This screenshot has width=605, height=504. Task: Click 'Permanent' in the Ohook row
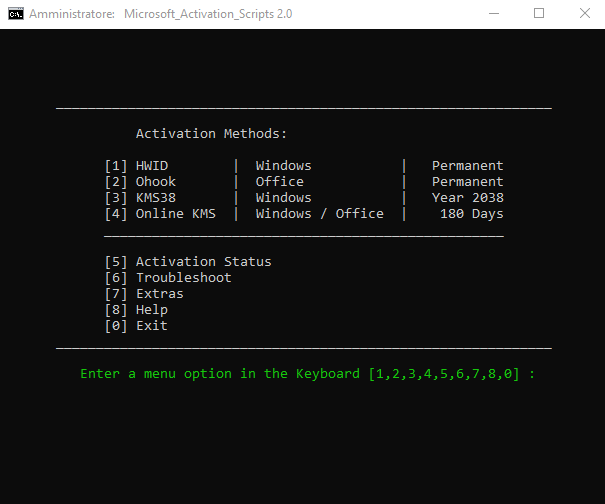coord(468,182)
